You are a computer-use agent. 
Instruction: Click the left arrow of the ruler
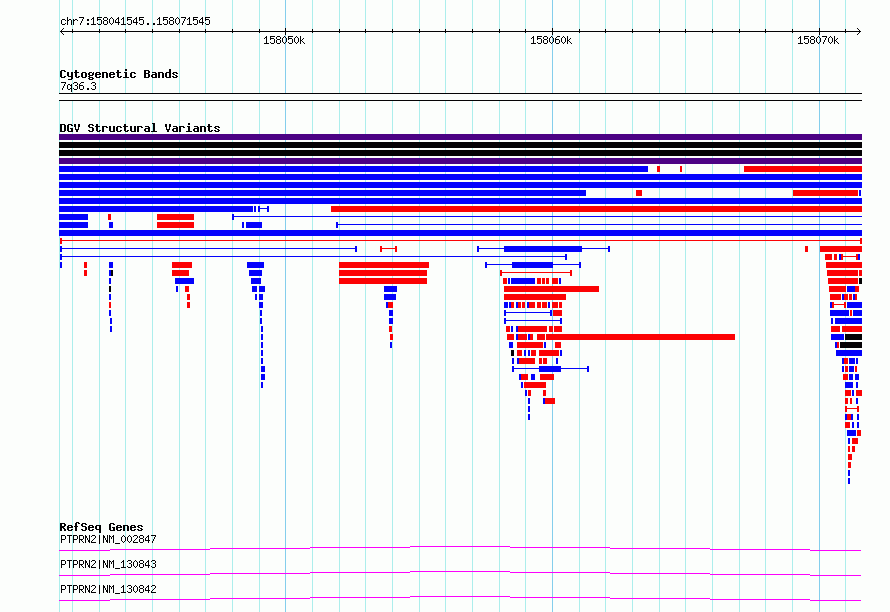tap(62, 31)
